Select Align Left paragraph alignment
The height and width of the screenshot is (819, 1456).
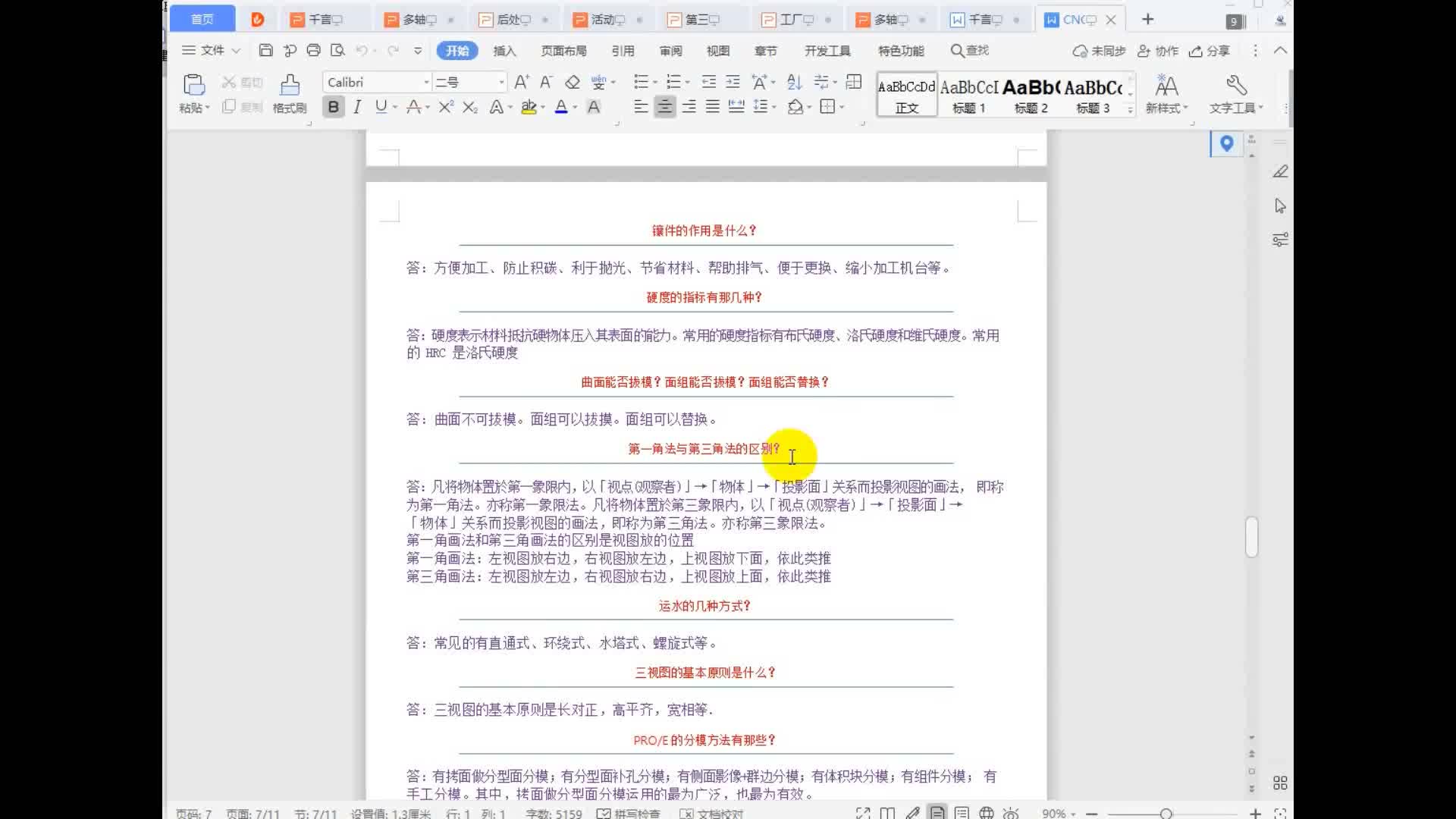[x=641, y=107]
